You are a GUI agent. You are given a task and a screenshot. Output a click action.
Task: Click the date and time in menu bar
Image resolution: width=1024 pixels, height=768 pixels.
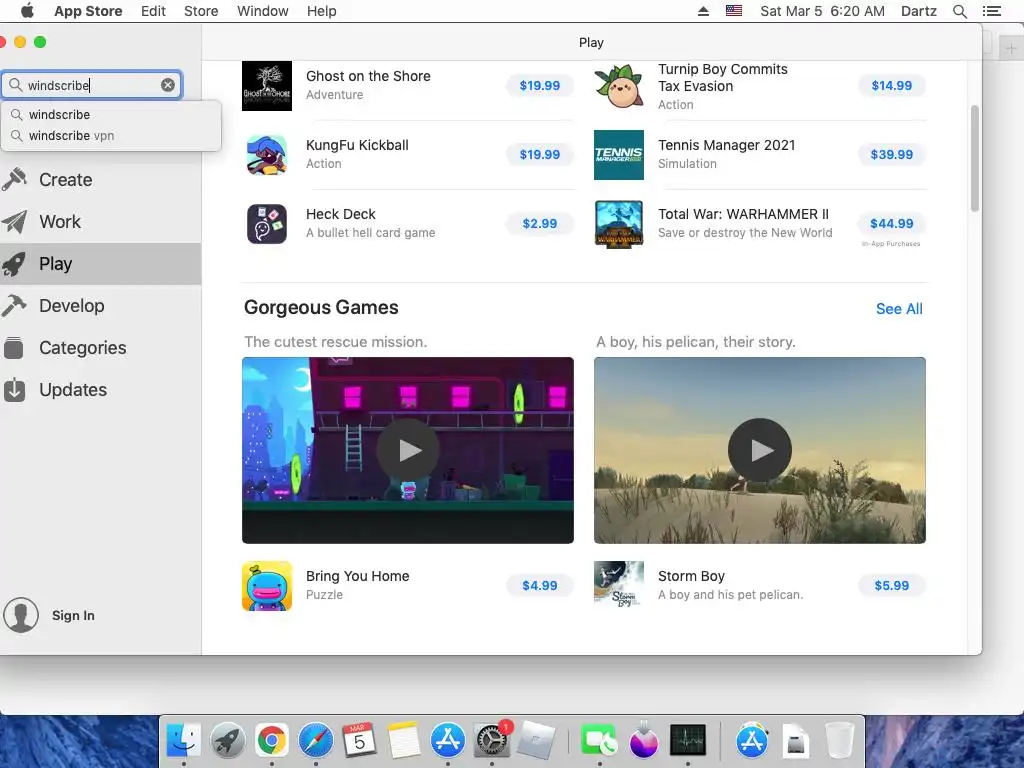point(822,11)
